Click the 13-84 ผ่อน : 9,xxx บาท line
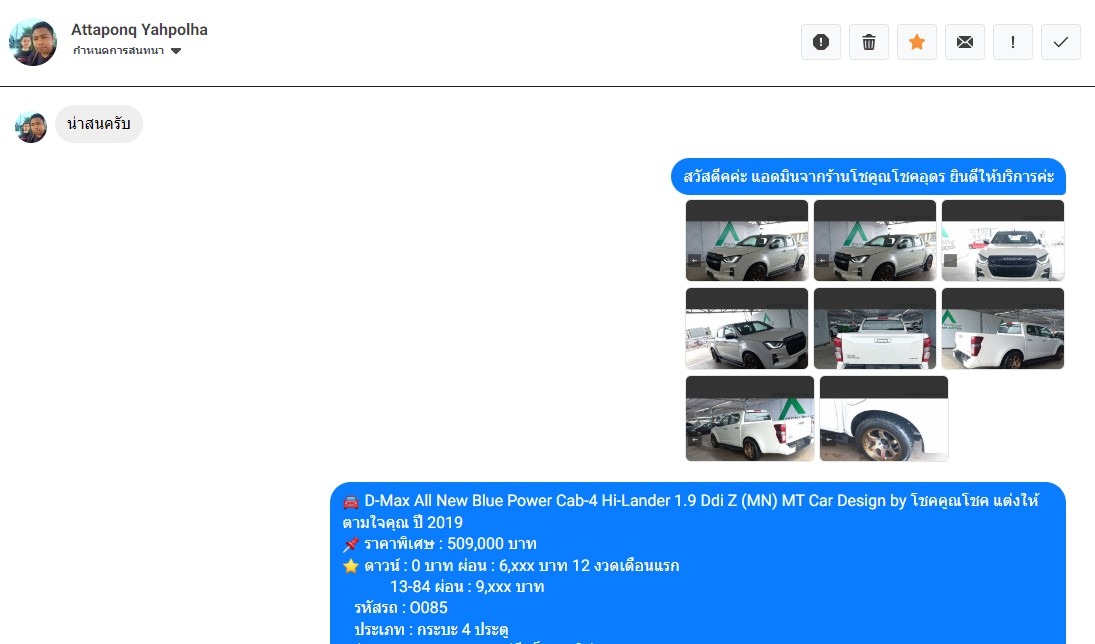Viewport: 1095px width, 644px height. tap(466, 587)
